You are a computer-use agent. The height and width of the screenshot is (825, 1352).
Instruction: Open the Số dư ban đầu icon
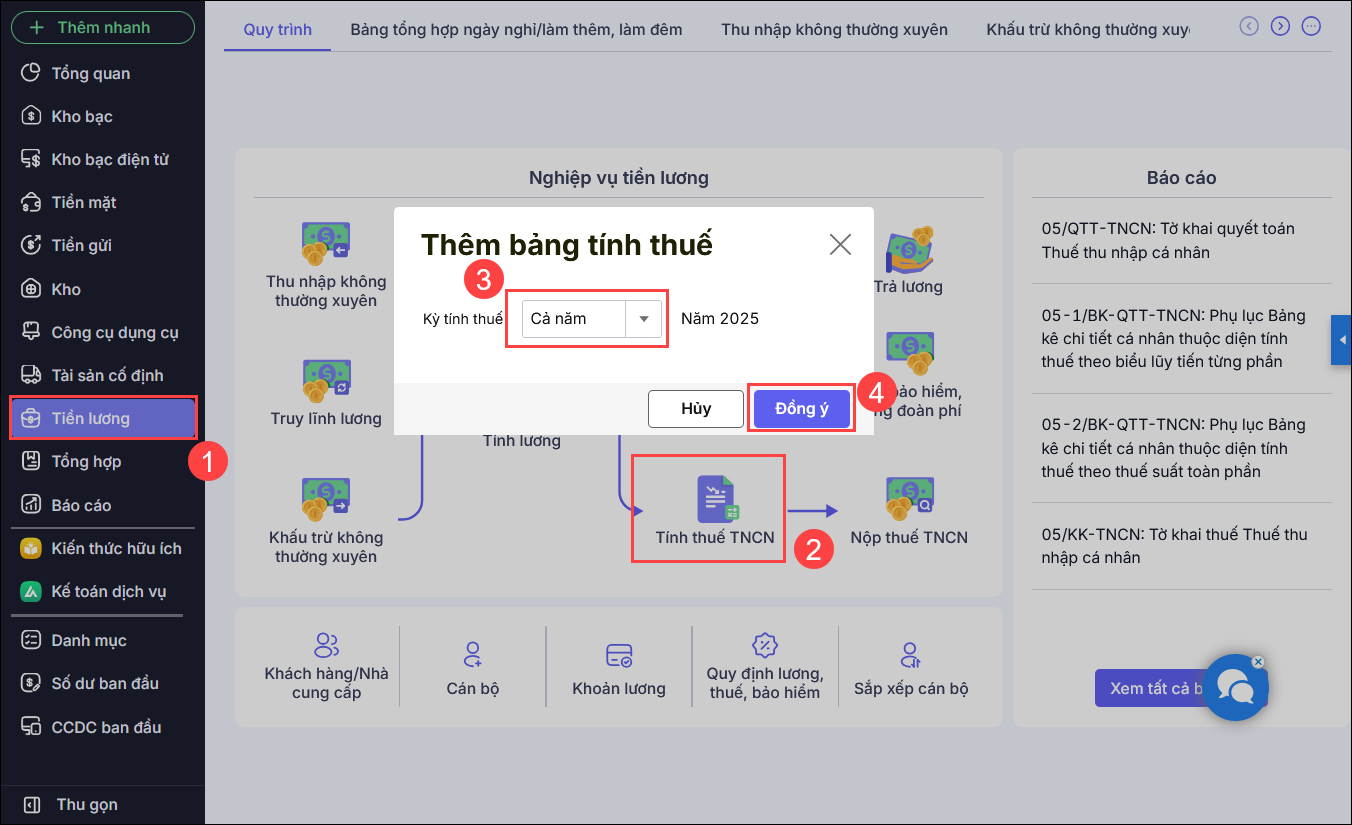coord(32,683)
